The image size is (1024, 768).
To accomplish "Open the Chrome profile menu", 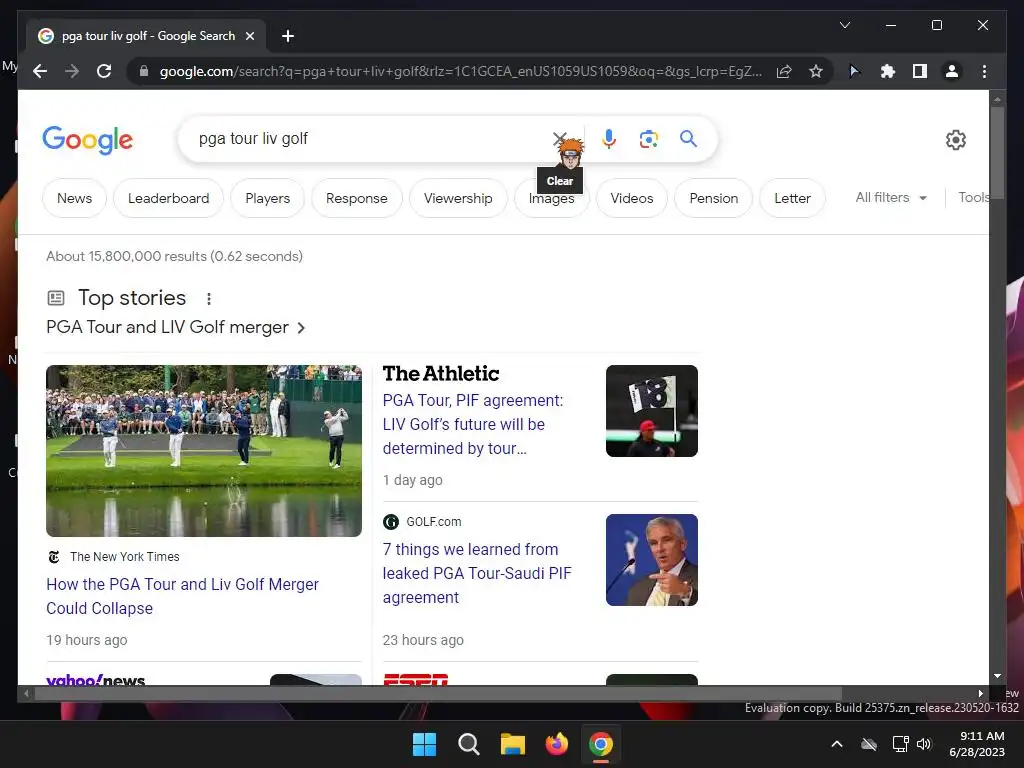I will (952, 71).
